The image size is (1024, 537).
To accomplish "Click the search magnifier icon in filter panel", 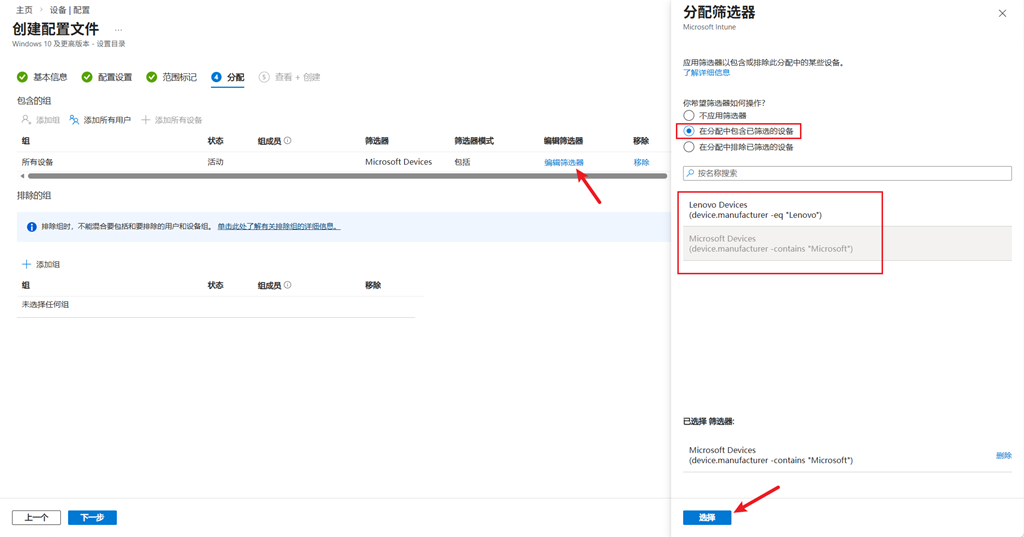I will tap(690, 173).
